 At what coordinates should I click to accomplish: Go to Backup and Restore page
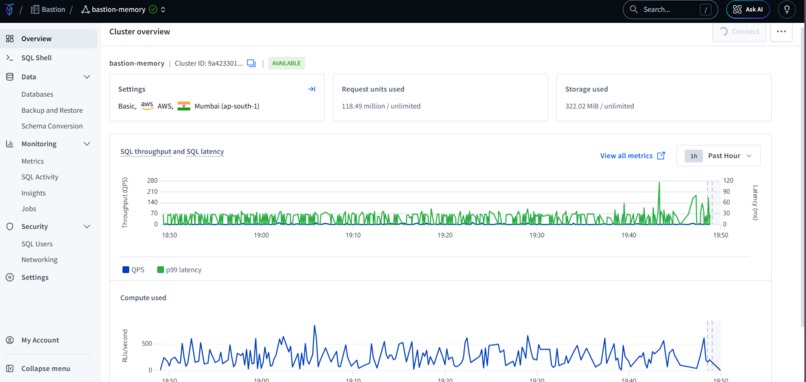52,111
